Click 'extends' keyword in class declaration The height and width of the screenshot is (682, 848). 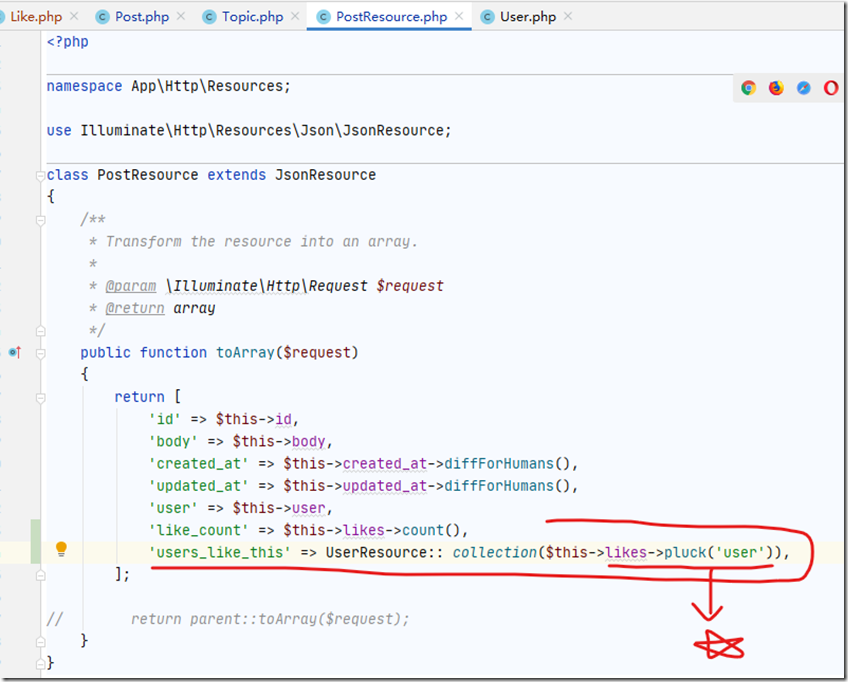(x=236, y=175)
